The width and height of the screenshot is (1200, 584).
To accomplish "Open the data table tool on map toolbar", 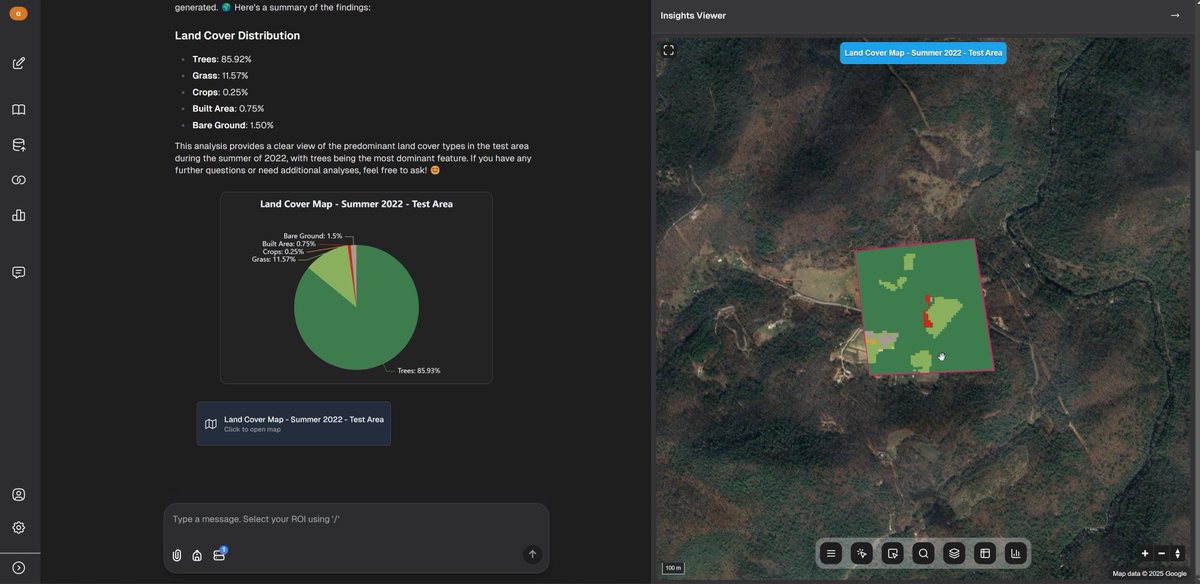I will tap(983, 552).
